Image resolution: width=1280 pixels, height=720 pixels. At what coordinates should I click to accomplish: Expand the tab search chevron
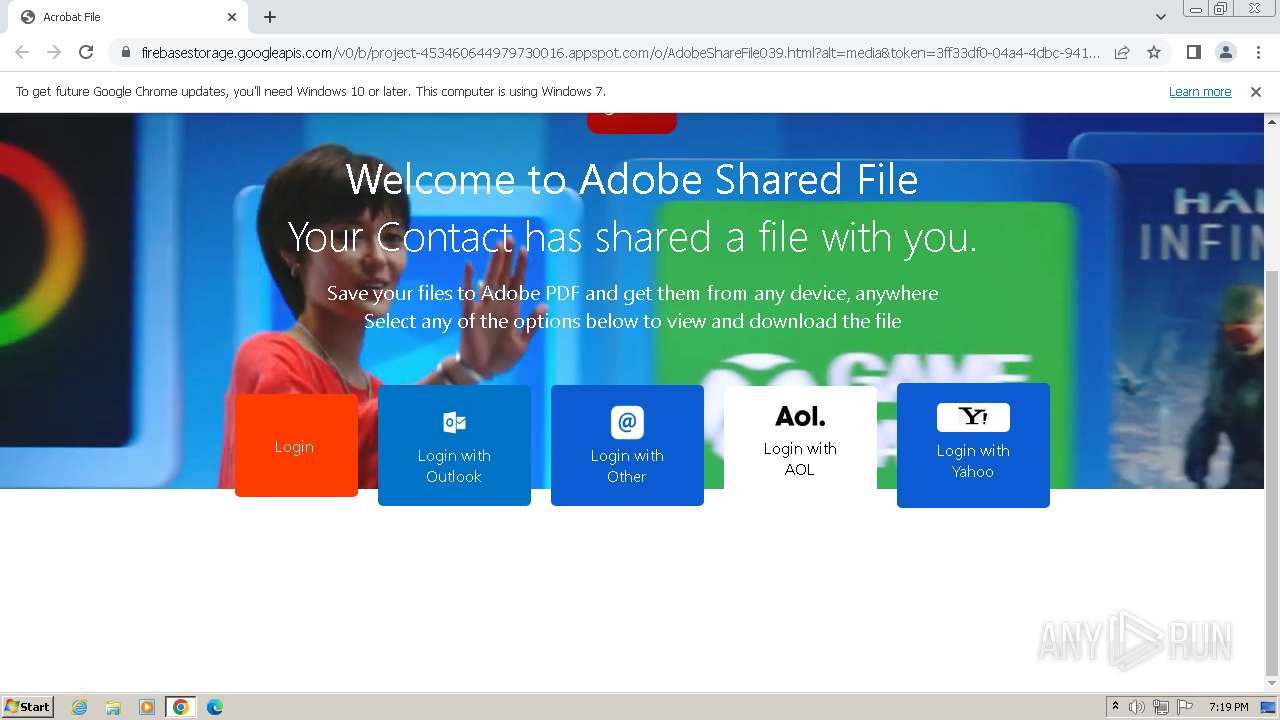click(x=1160, y=17)
